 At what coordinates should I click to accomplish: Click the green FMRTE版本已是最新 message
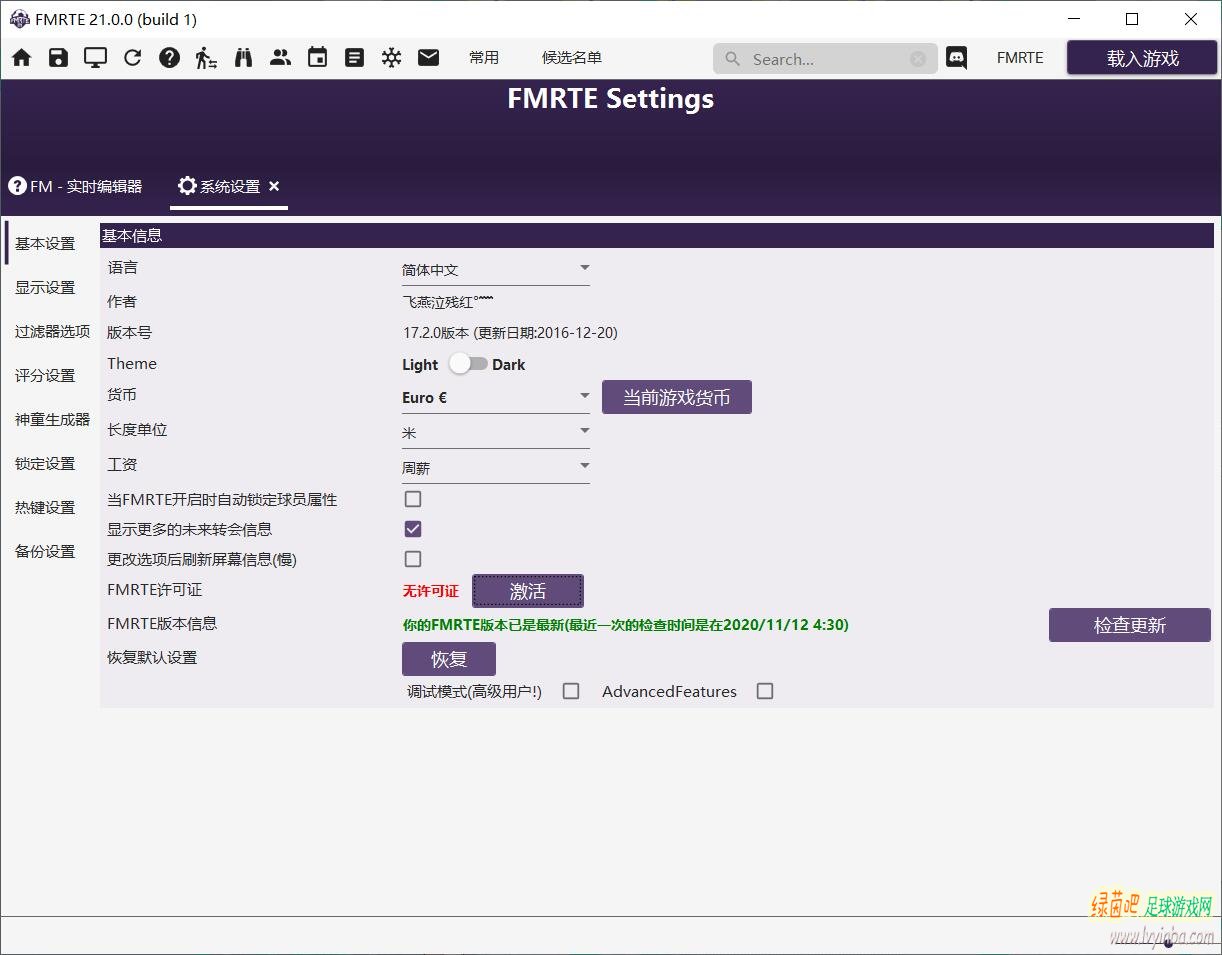pos(625,625)
